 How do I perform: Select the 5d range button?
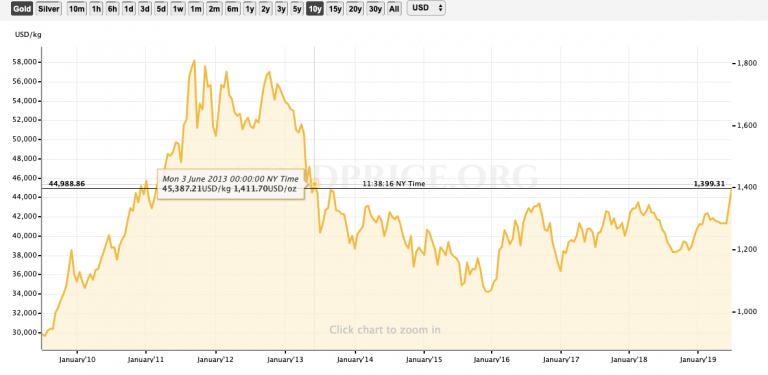[x=161, y=9]
